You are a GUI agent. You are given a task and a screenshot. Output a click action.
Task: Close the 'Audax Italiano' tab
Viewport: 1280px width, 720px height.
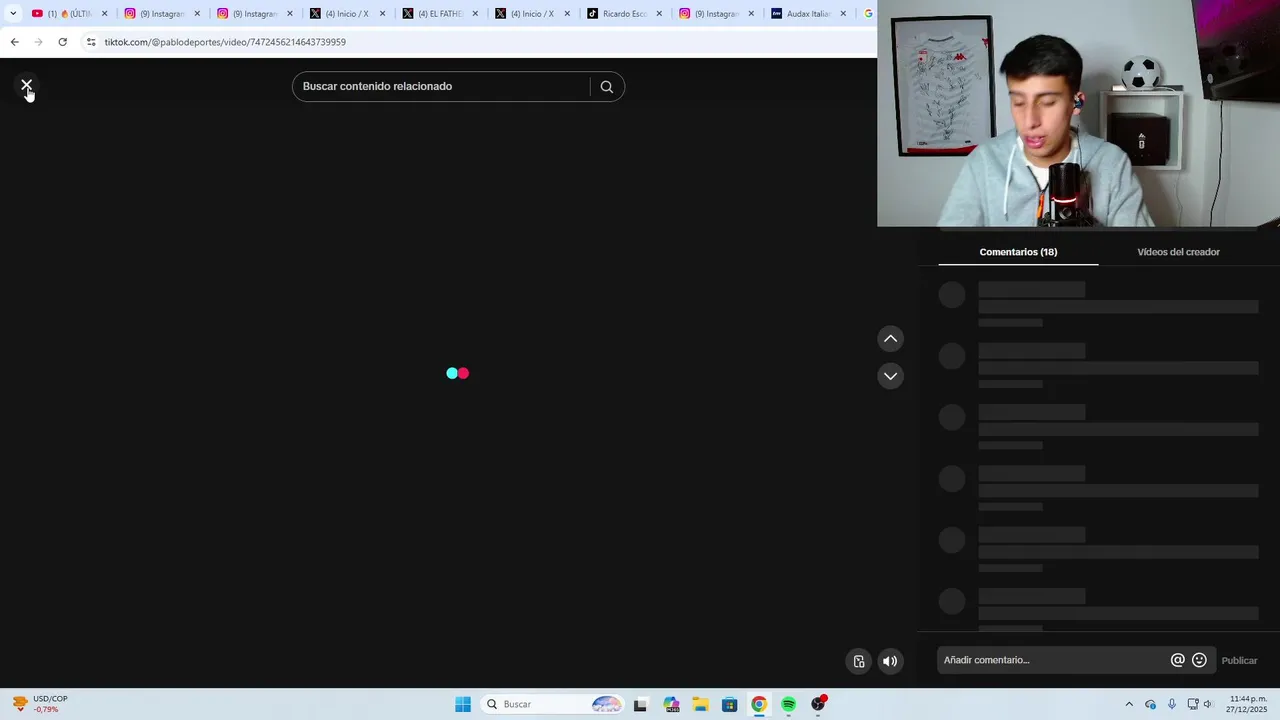coord(843,14)
